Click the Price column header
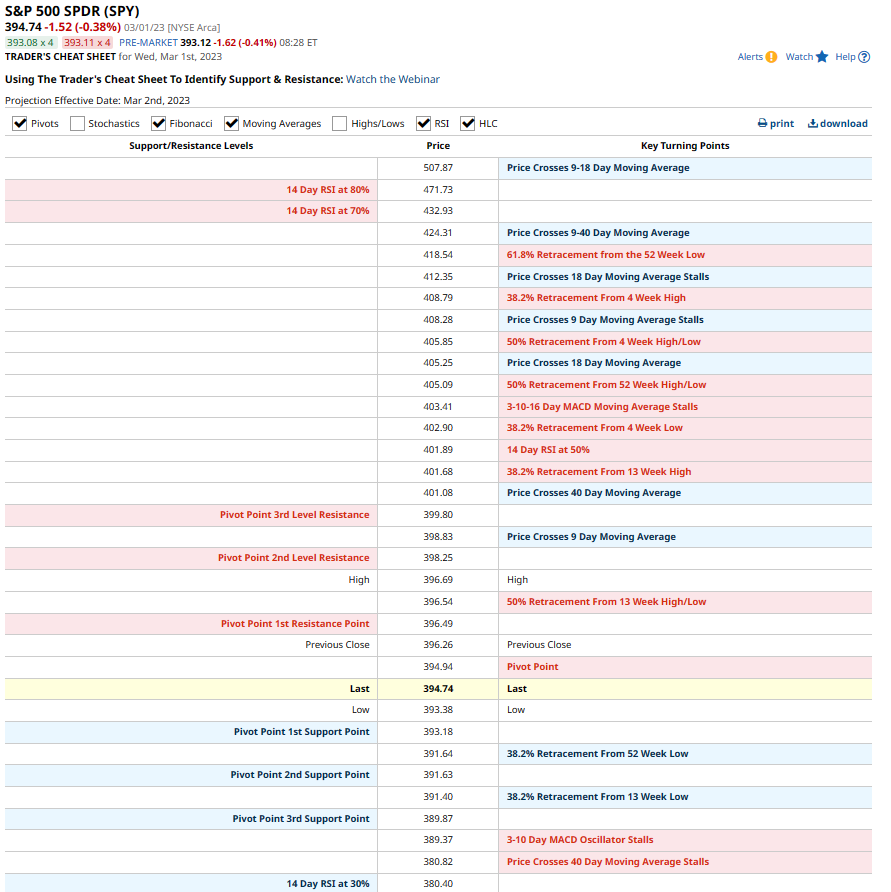This screenshot has height=892, width=891. pyautogui.click(x=438, y=146)
